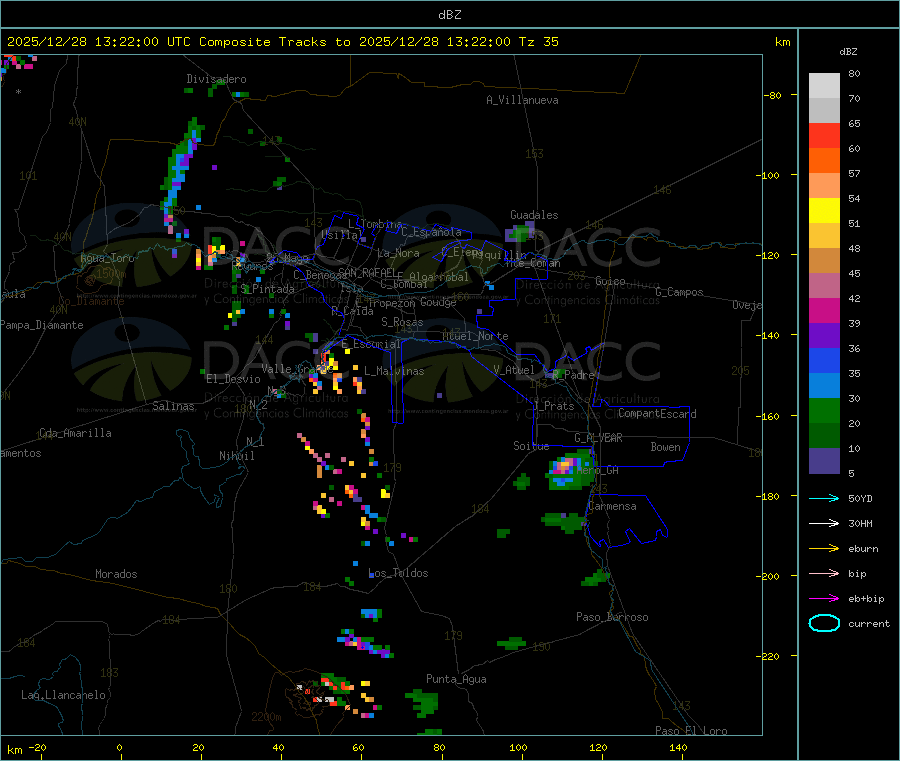The height and width of the screenshot is (761, 900).
Task: Click the 'Salinas' place label
Action: pos(173,406)
